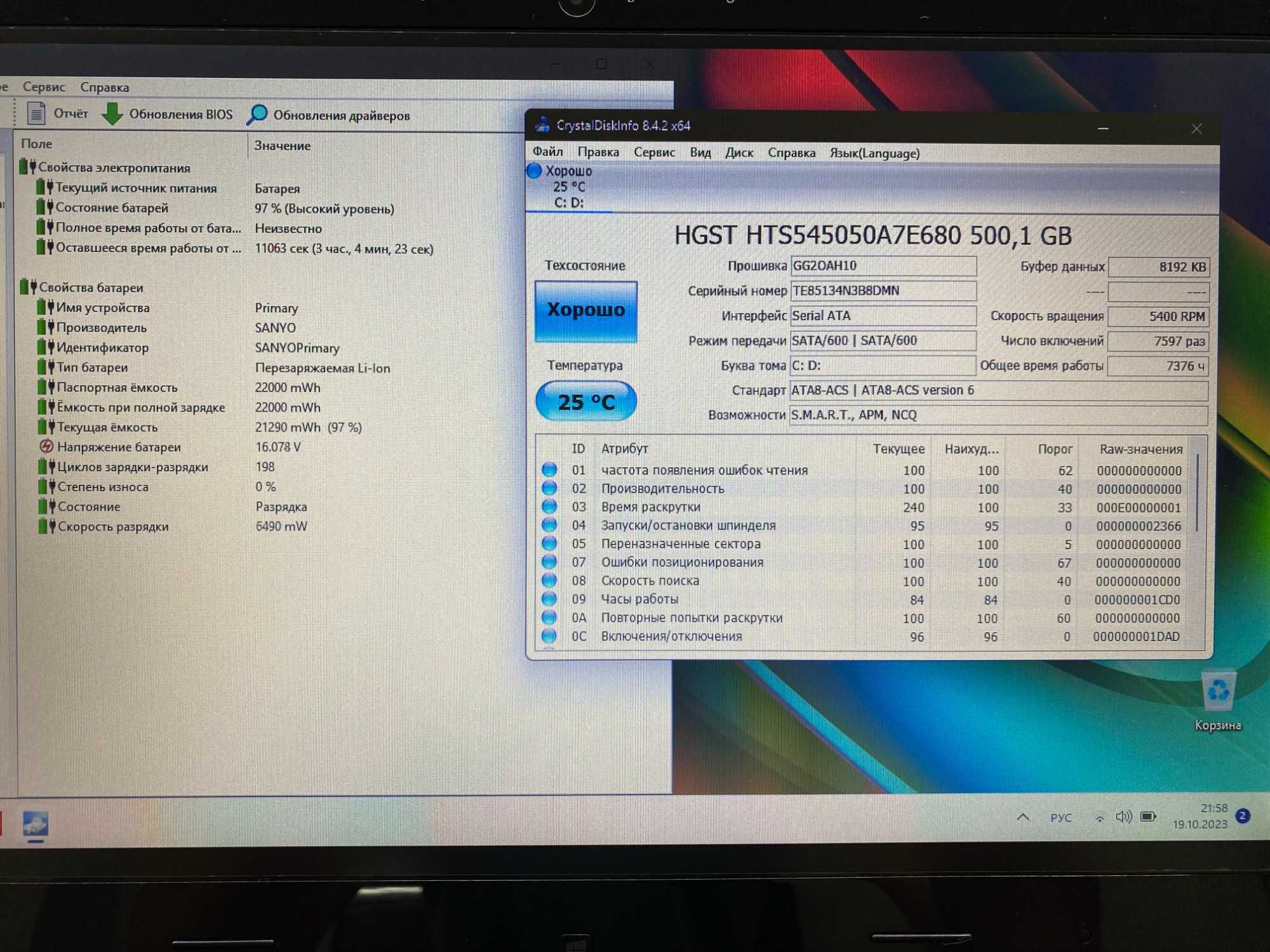Open the Сервис menu in AIDA64 window
Image resolution: width=1270 pixels, height=952 pixels.
click(x=44, y=87)
